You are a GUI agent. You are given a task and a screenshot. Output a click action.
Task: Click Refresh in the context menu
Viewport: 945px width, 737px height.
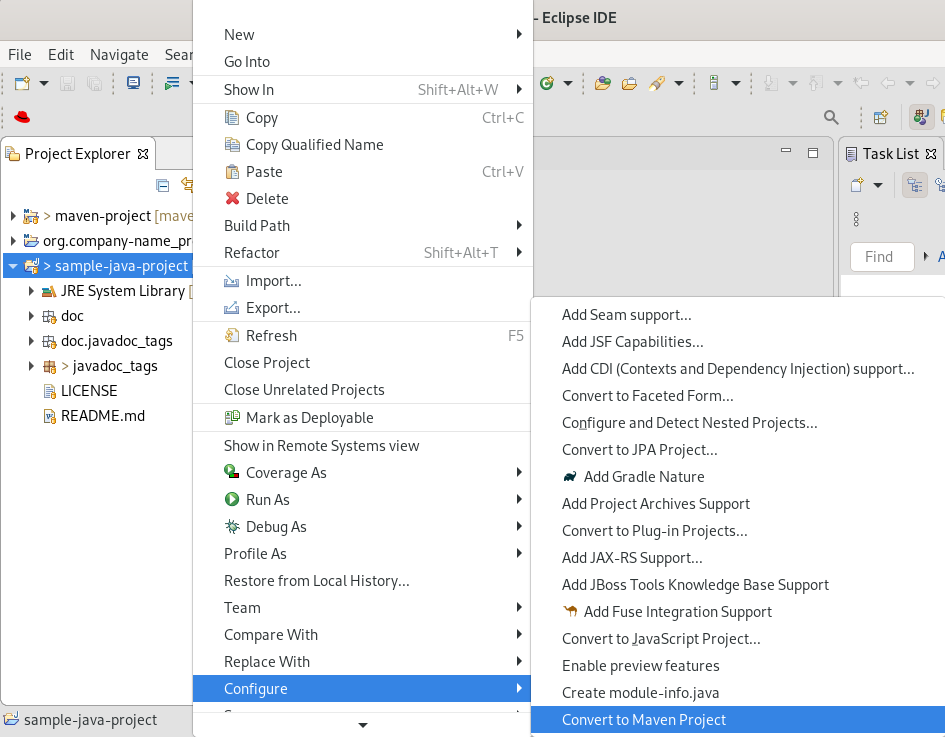click(x=270, y=336)
